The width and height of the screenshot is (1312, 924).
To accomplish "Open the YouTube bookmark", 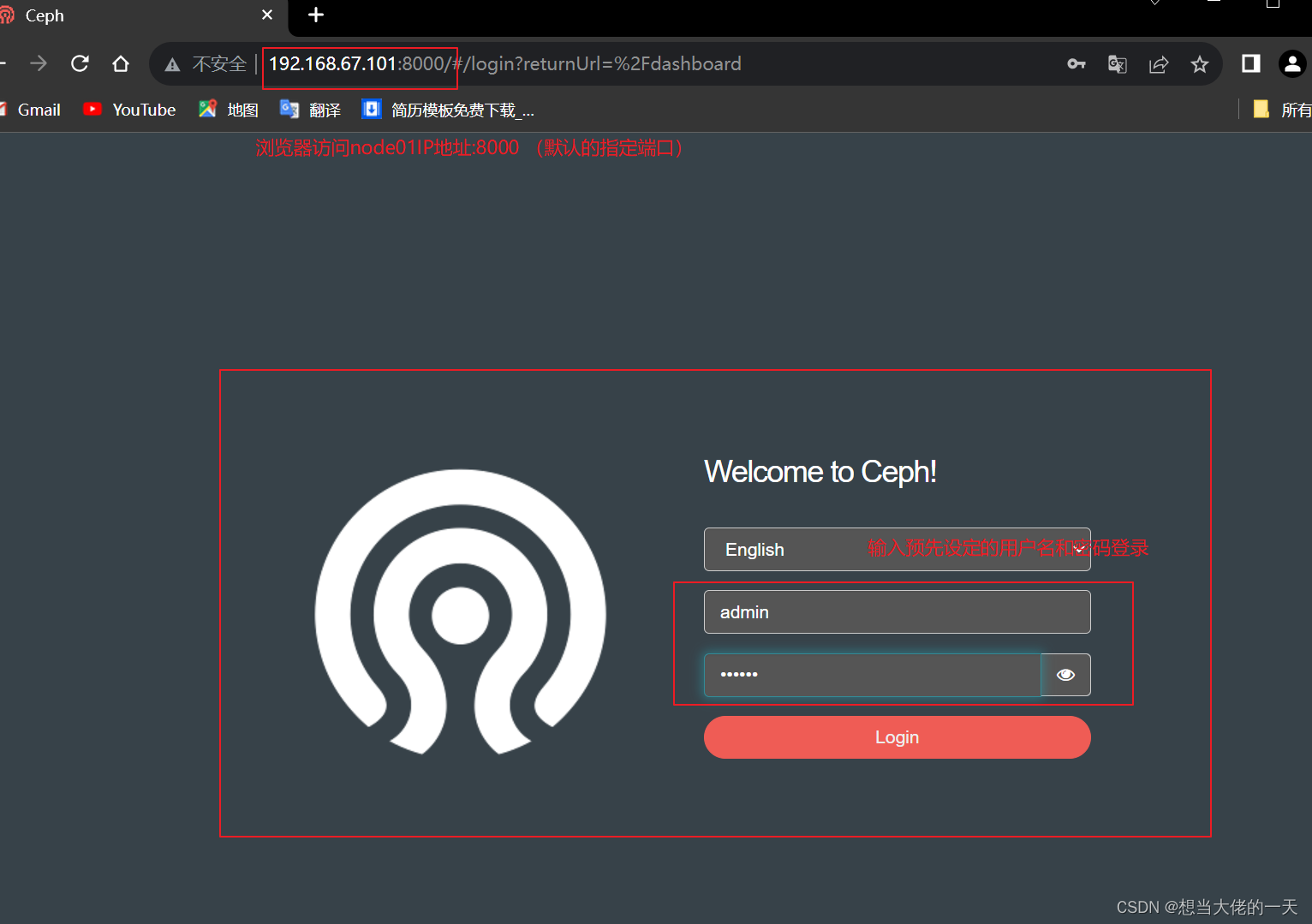I will (x=129, y=110).
